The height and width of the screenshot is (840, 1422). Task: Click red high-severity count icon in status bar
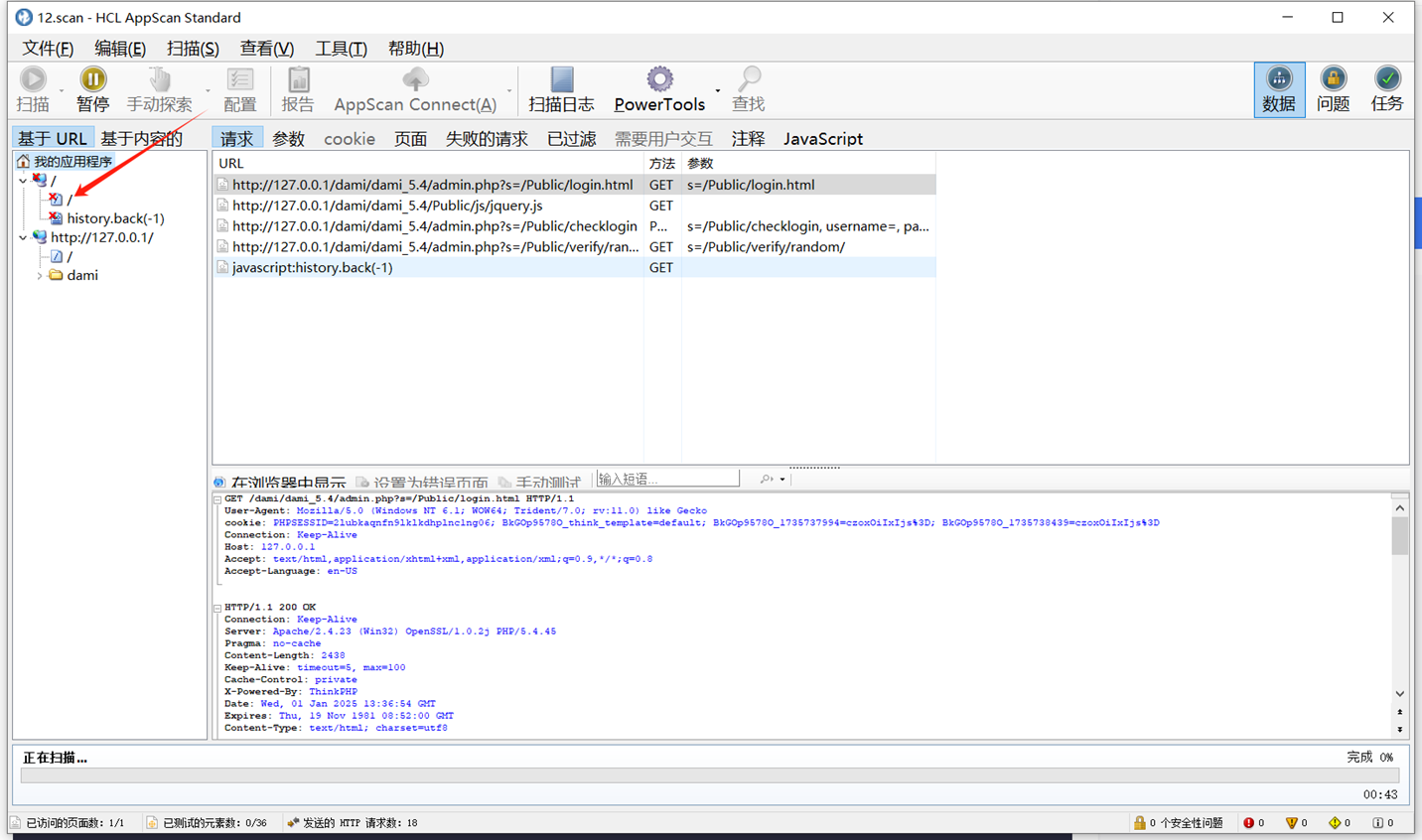coord(1248,822)
